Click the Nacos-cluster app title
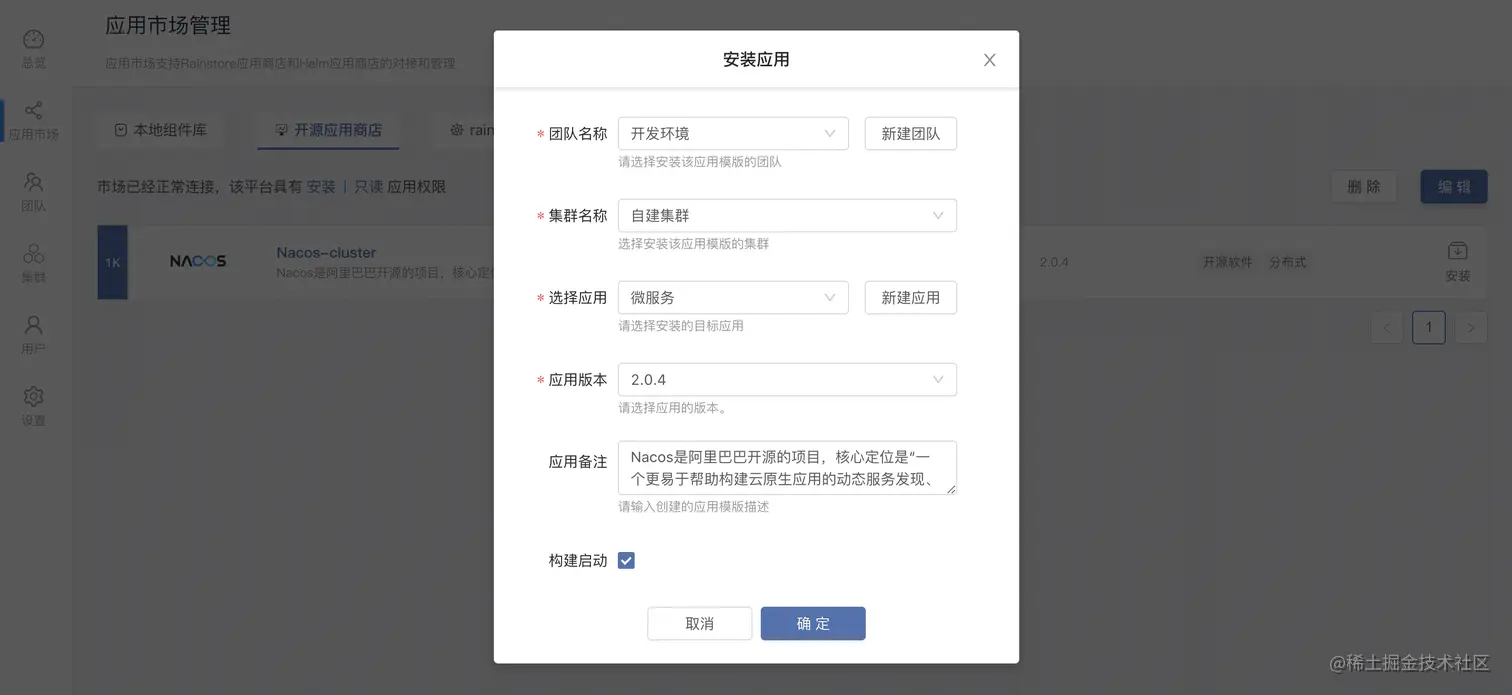The width and height of the screenshot is (1512, 695). [x=326, y=253]
